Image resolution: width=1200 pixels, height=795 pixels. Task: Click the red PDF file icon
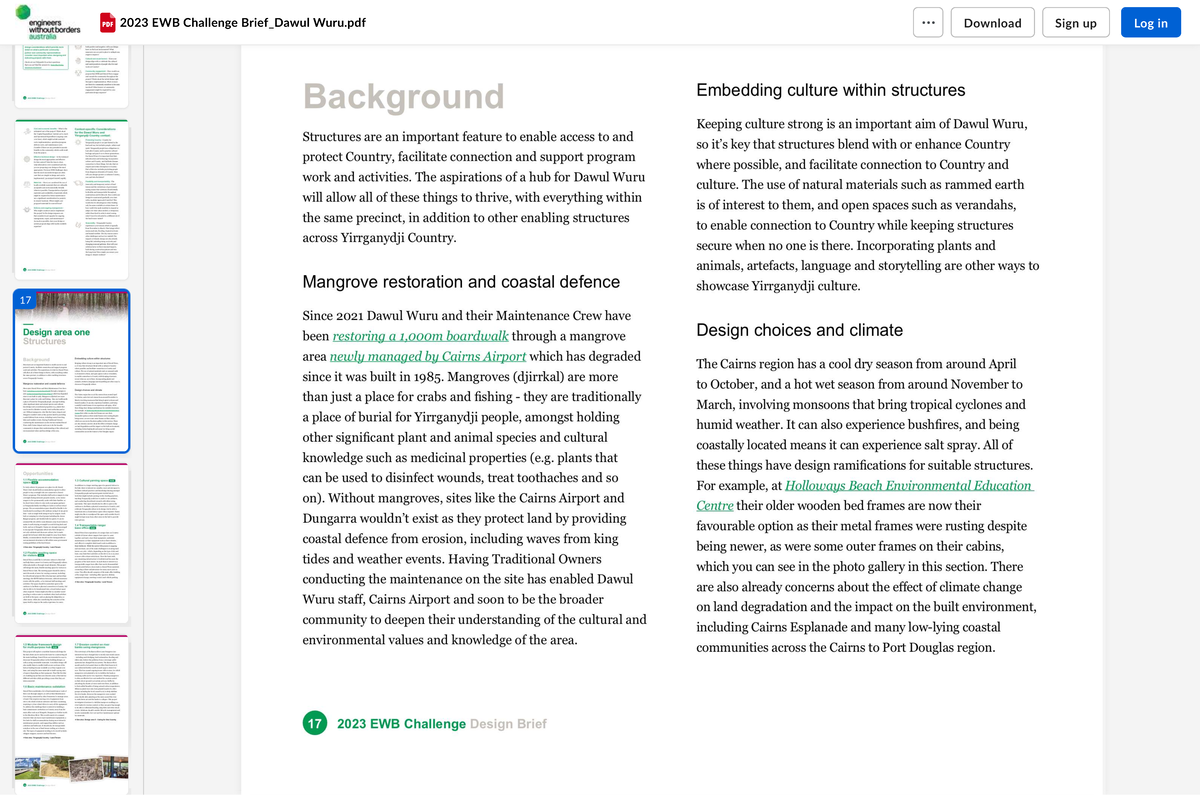(107, 23)
